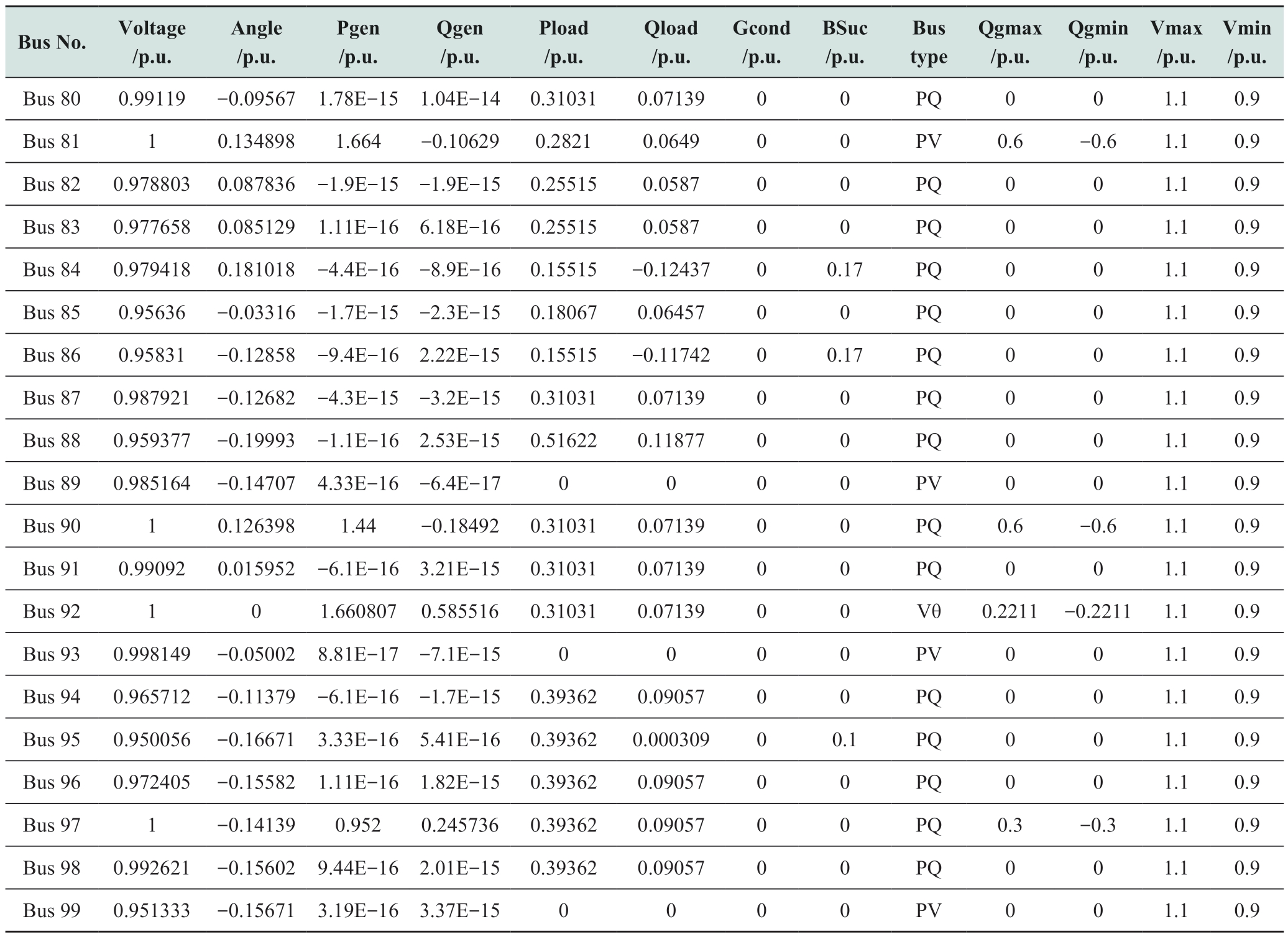Select the 'Bus 86' row label
Image resolution: width=1288 pixels, height=937 pixels.
52,355
